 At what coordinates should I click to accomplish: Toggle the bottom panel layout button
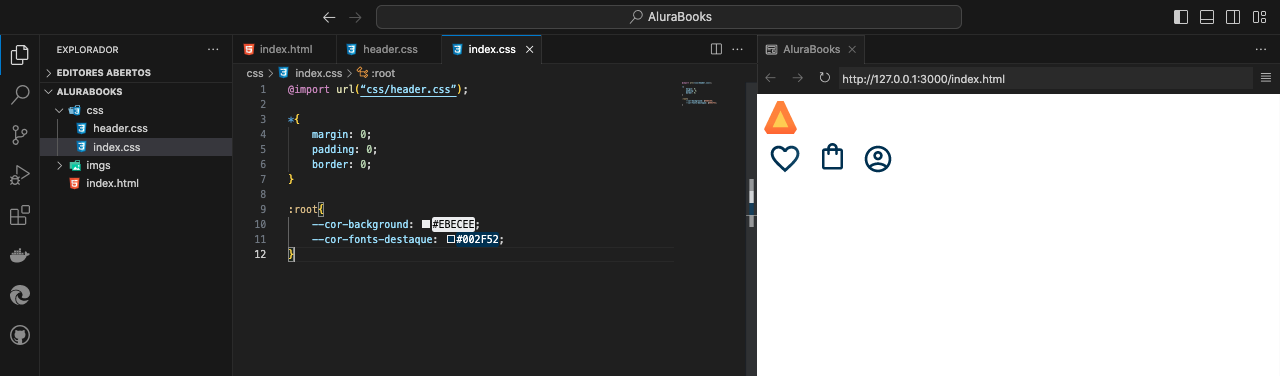(x=1207, y=17)
